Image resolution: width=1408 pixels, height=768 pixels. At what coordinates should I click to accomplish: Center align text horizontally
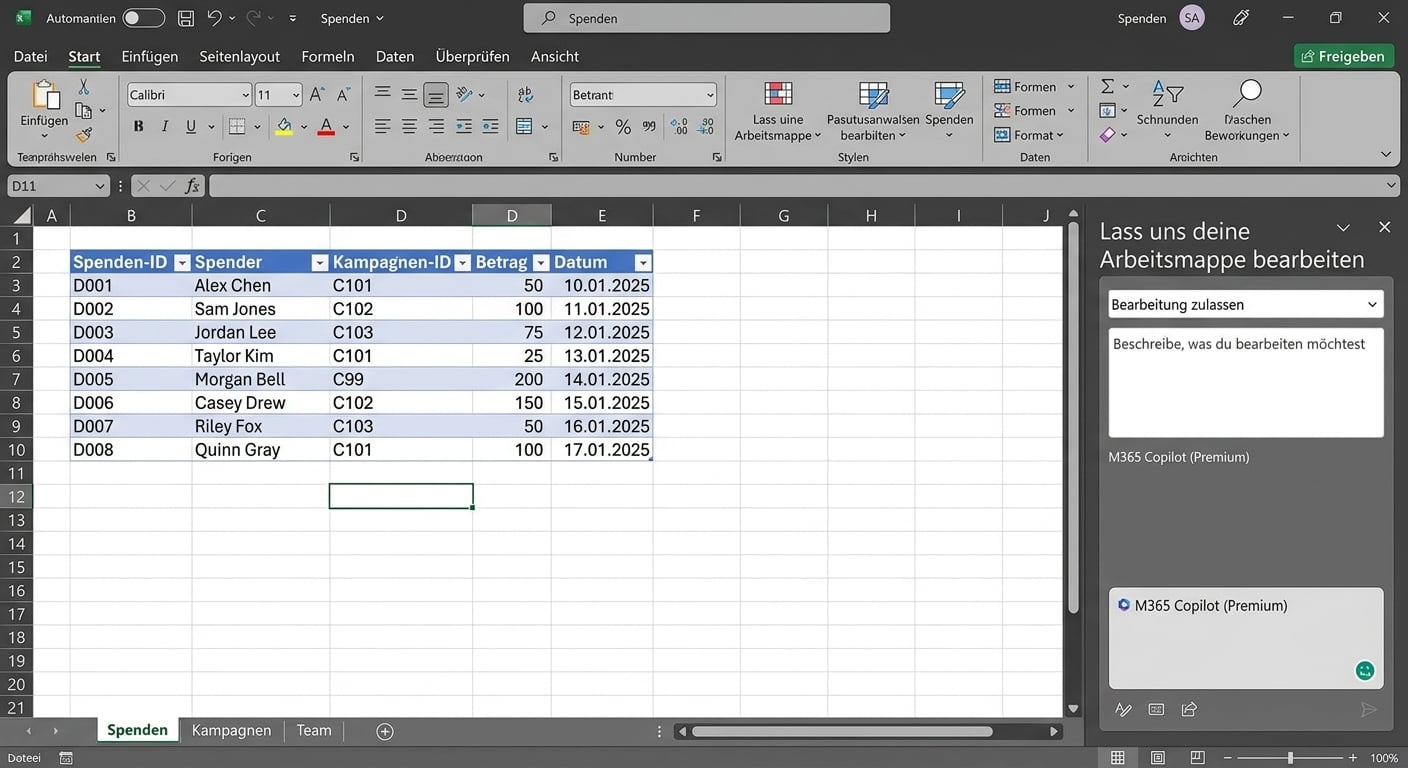click(x=409, y=127)
